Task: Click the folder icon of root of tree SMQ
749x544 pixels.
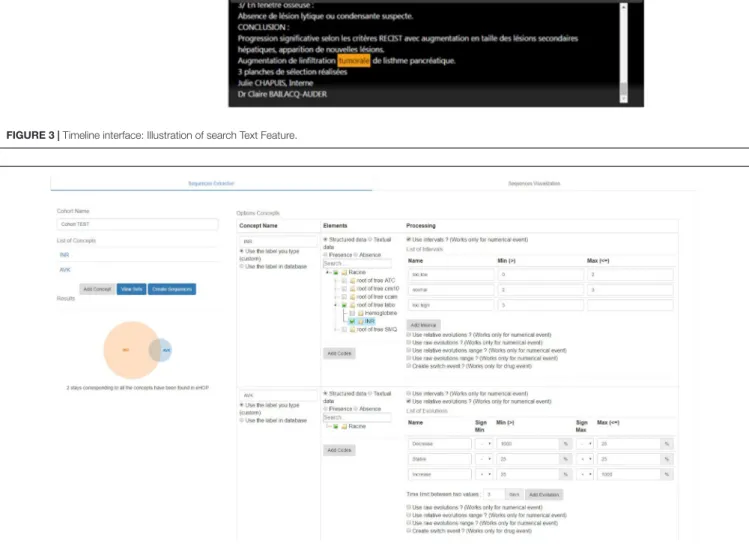Action: [x=353, y=330]
